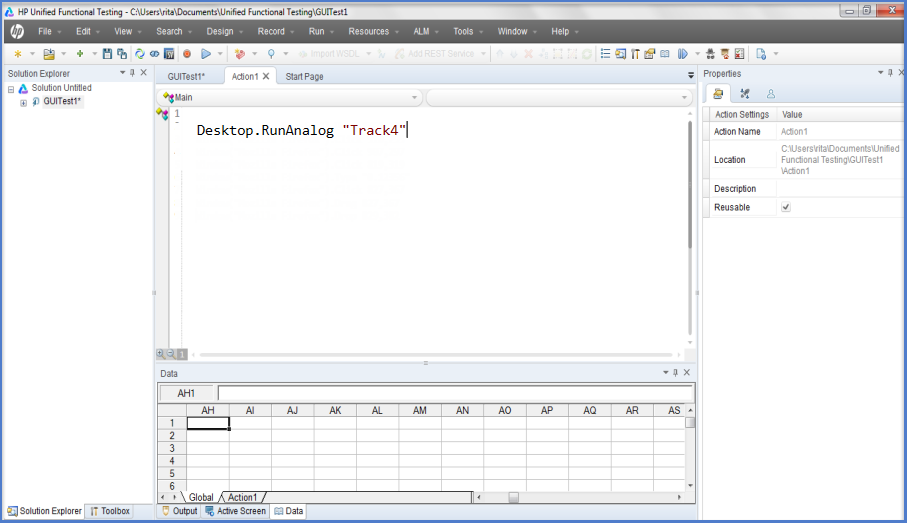Click the SY syntax check icon
The image size is (907, 523).
[x=169, y=54]
